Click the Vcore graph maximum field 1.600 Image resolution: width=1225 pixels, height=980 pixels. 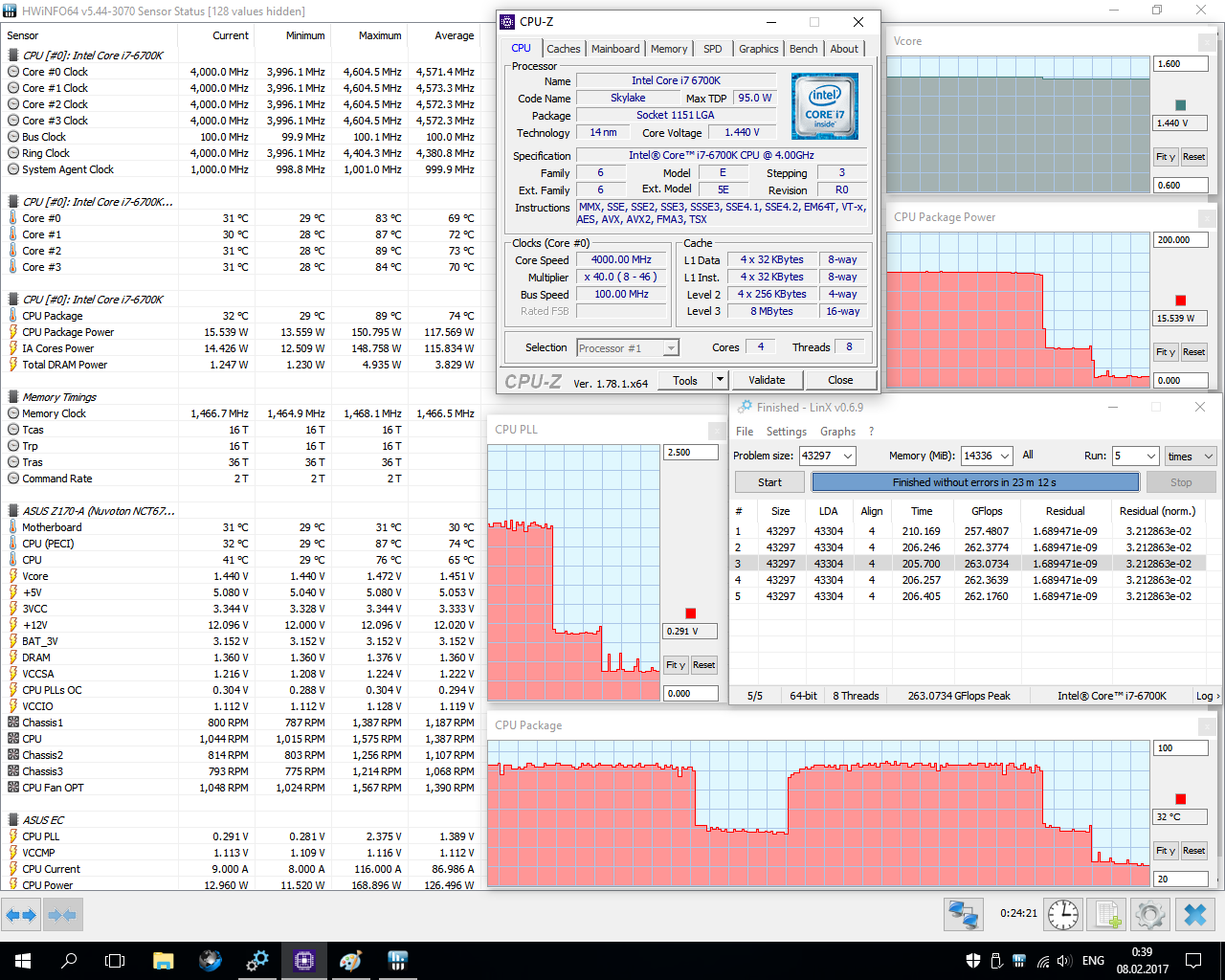coord(1181,64)
